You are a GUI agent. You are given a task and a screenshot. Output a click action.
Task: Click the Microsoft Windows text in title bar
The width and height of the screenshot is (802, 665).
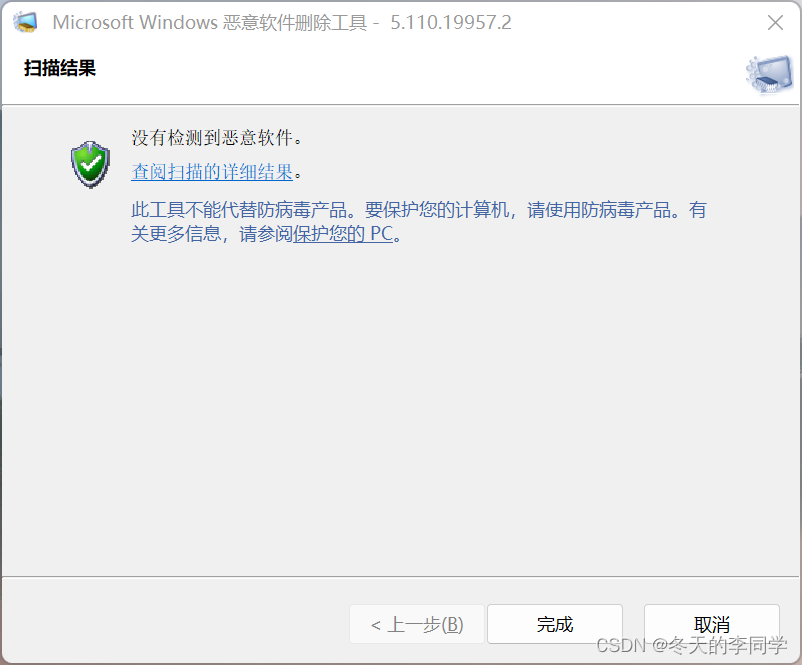coord(135,23)
